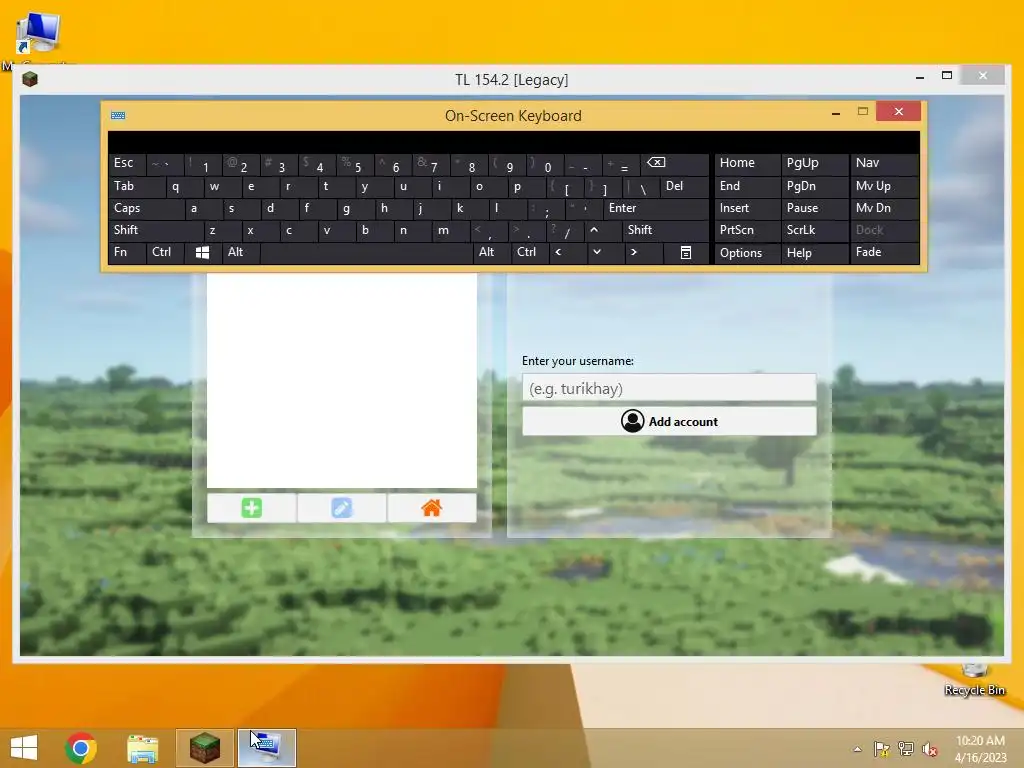The image size is (1024, 768).
Task: Click the Tab key on keyboard
Action: click(x=136, y=187)
